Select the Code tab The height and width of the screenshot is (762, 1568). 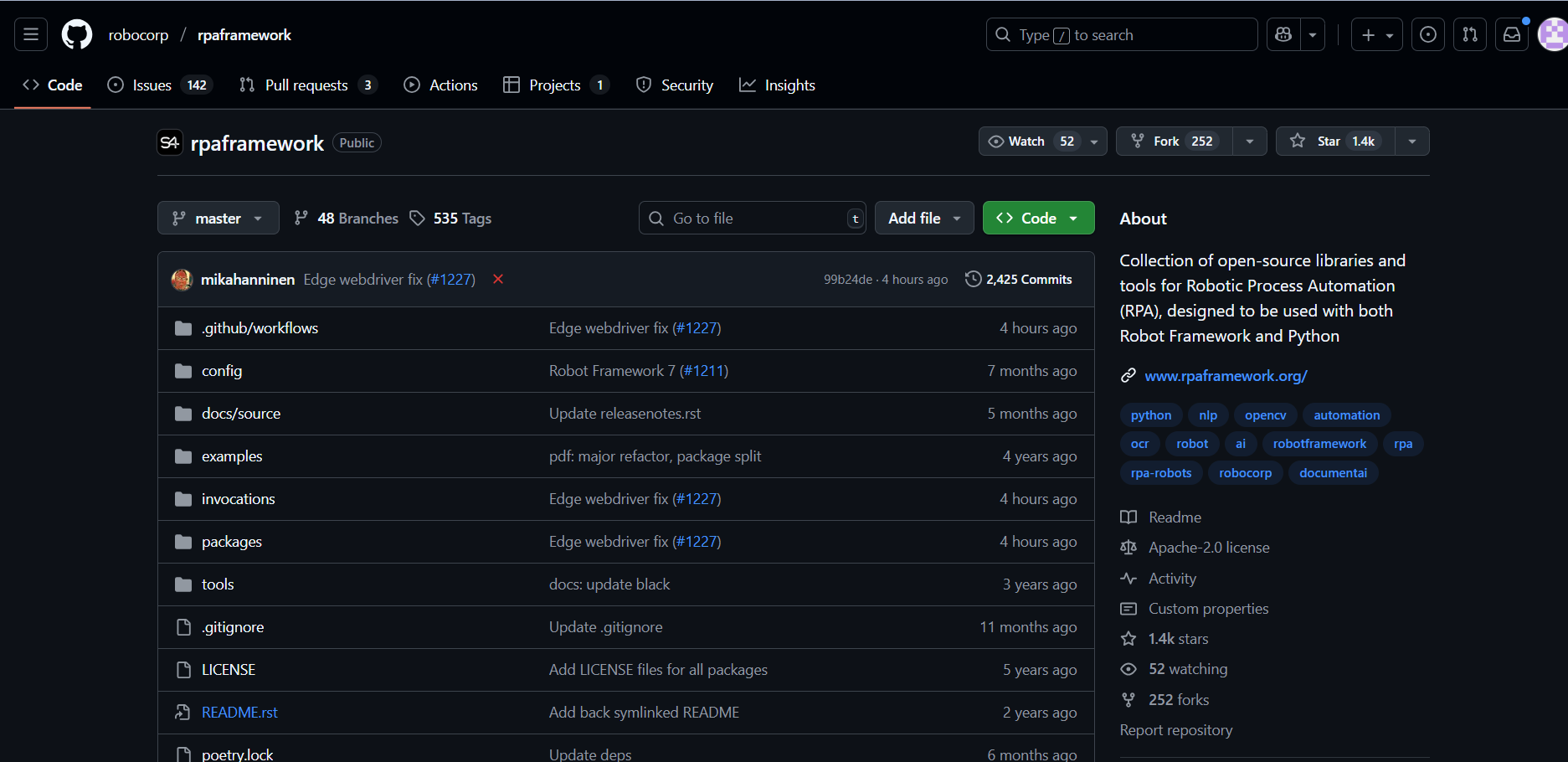(52, 85)
